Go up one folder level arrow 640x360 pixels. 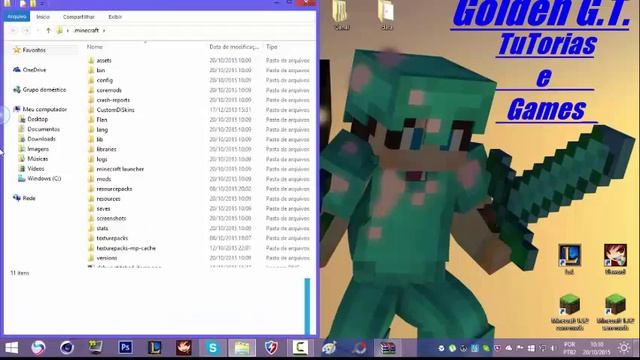48,30
